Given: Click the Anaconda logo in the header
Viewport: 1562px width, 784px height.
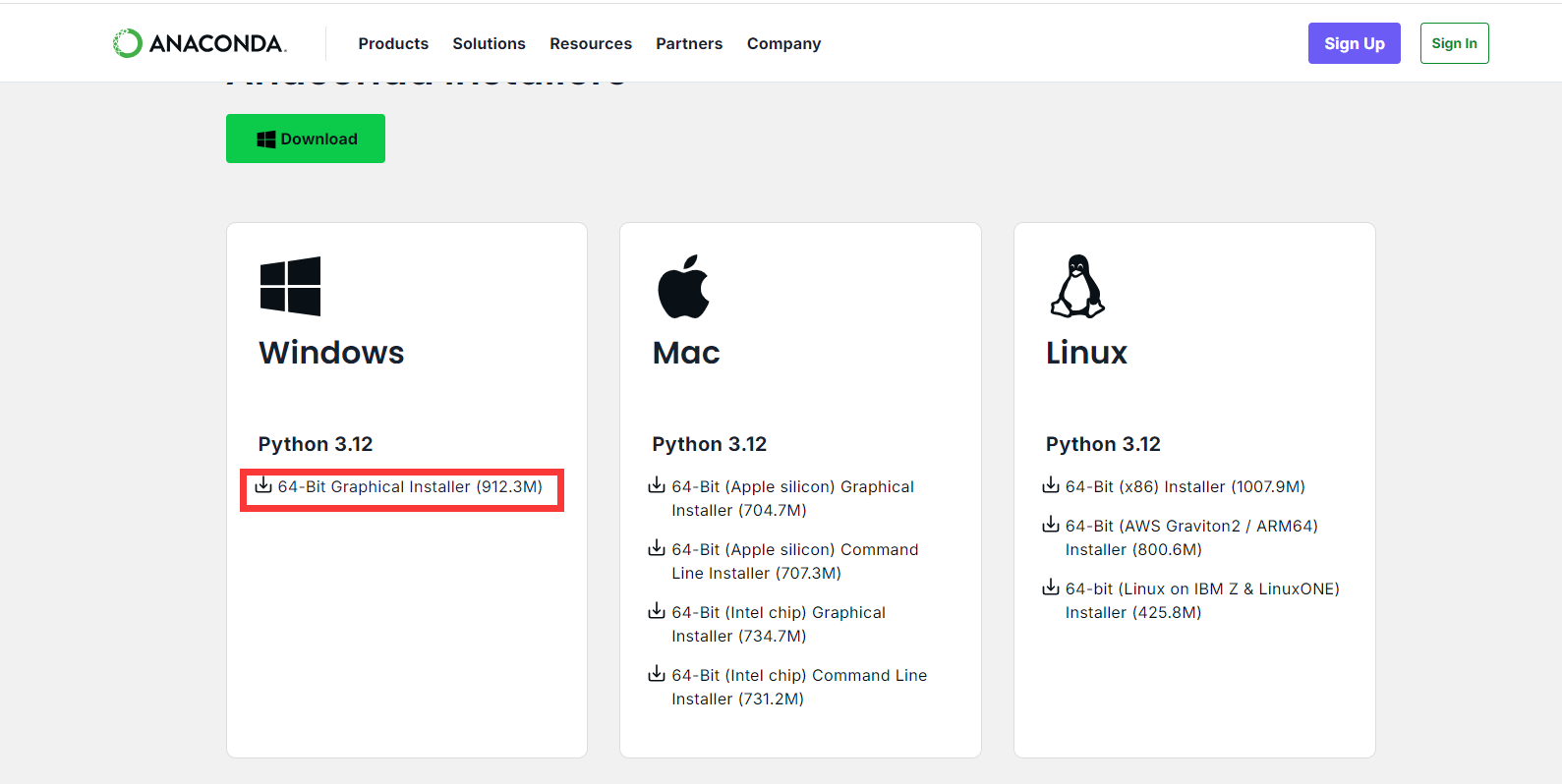Looking at the screenshot, I should [x=200, y=43].
